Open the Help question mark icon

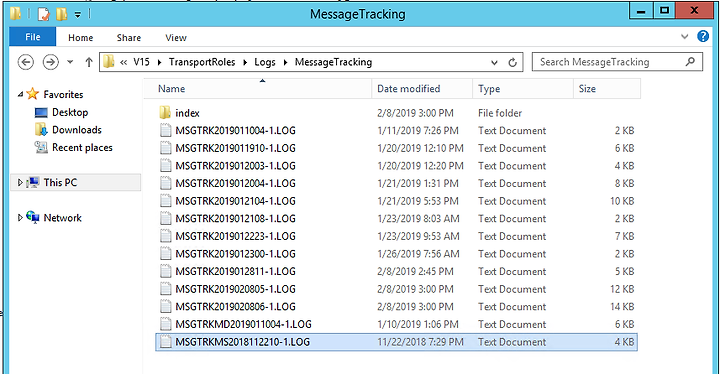point(703,36)
